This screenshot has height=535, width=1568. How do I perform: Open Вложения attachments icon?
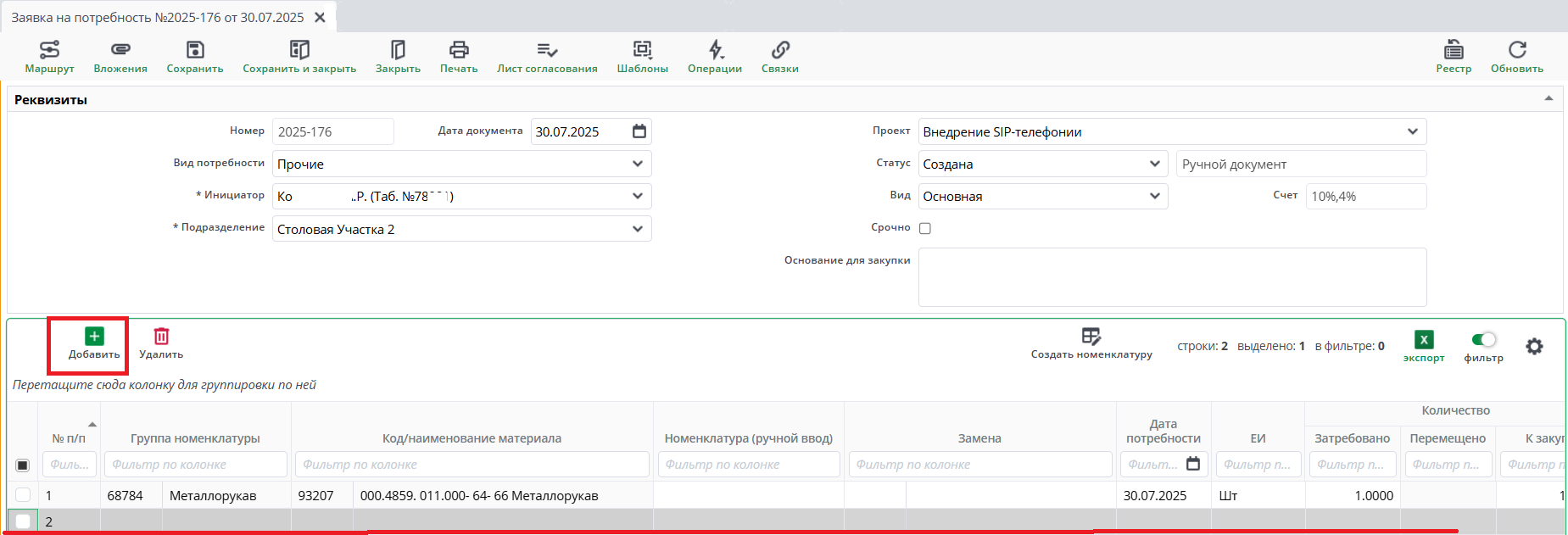point(120,56)
